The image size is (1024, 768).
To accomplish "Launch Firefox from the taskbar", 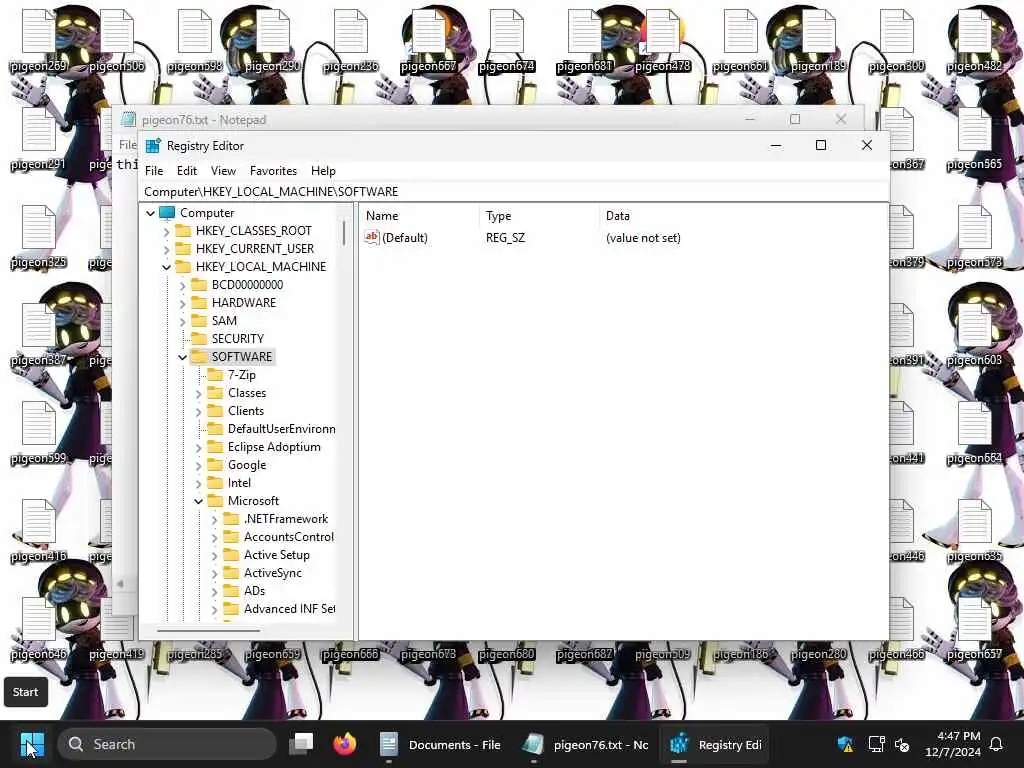I will click(344, 744).
